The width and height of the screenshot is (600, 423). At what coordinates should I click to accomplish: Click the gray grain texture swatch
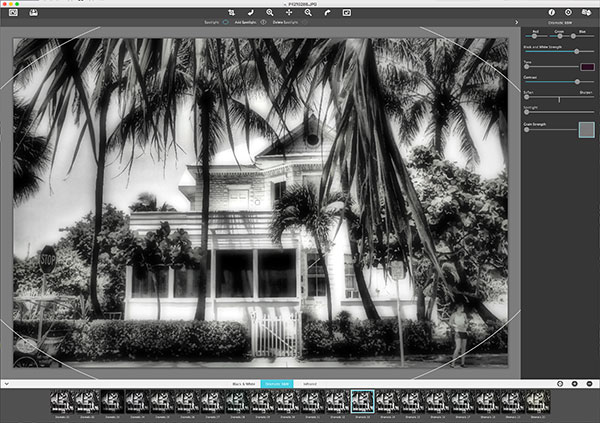[587, 130]
